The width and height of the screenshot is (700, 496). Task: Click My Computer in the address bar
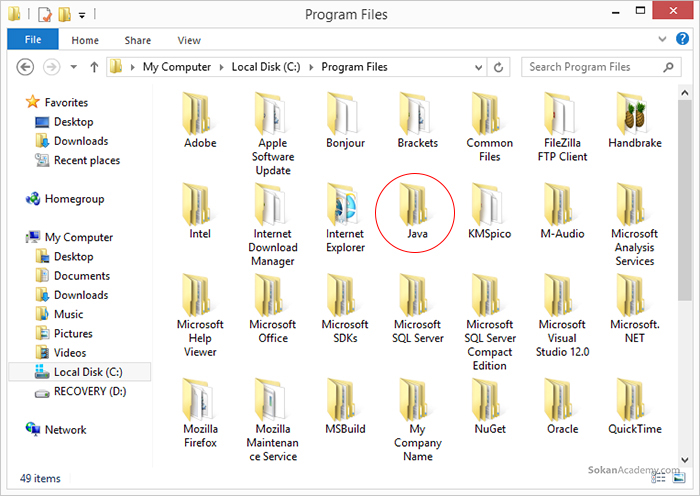click(x=176, y=67)
